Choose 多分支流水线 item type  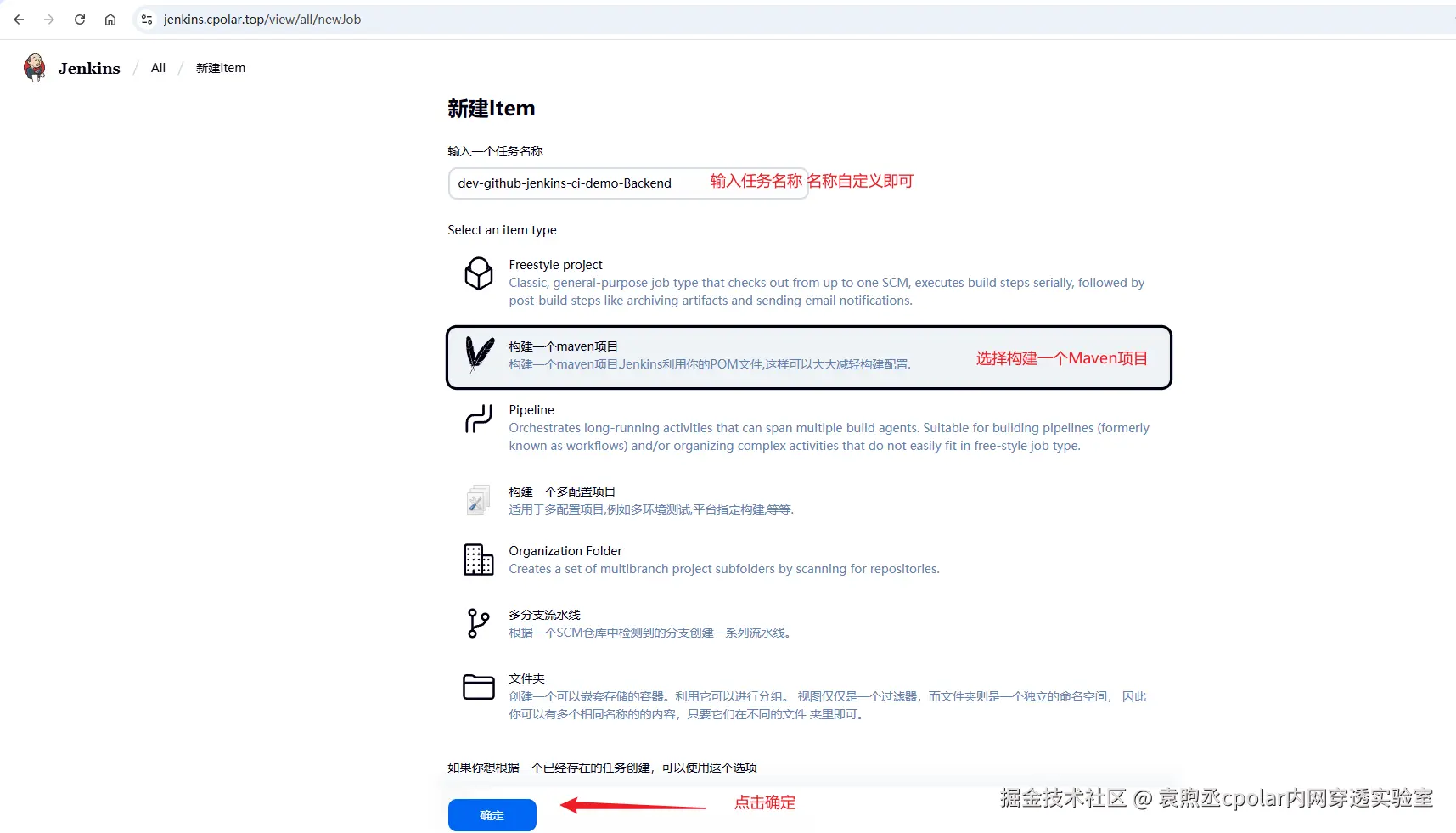[810, 623]
